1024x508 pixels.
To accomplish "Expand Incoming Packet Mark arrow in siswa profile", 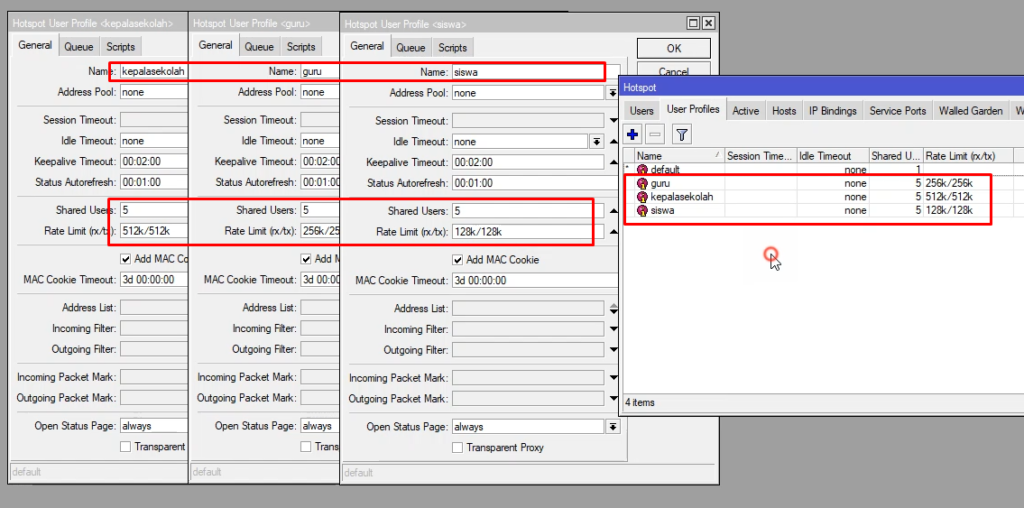I will 613,377.
